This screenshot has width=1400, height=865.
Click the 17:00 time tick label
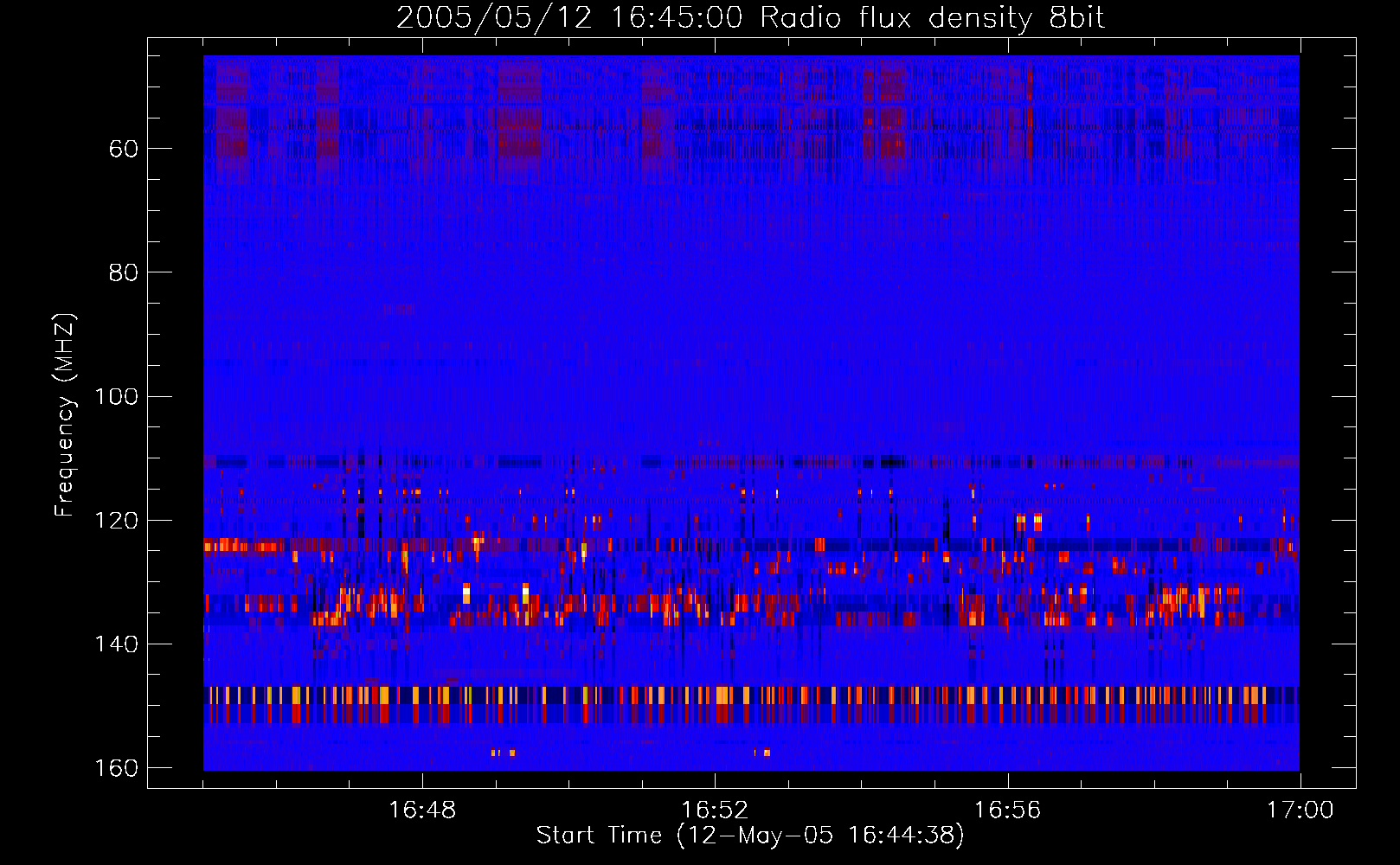click(x=1300, y=811)
